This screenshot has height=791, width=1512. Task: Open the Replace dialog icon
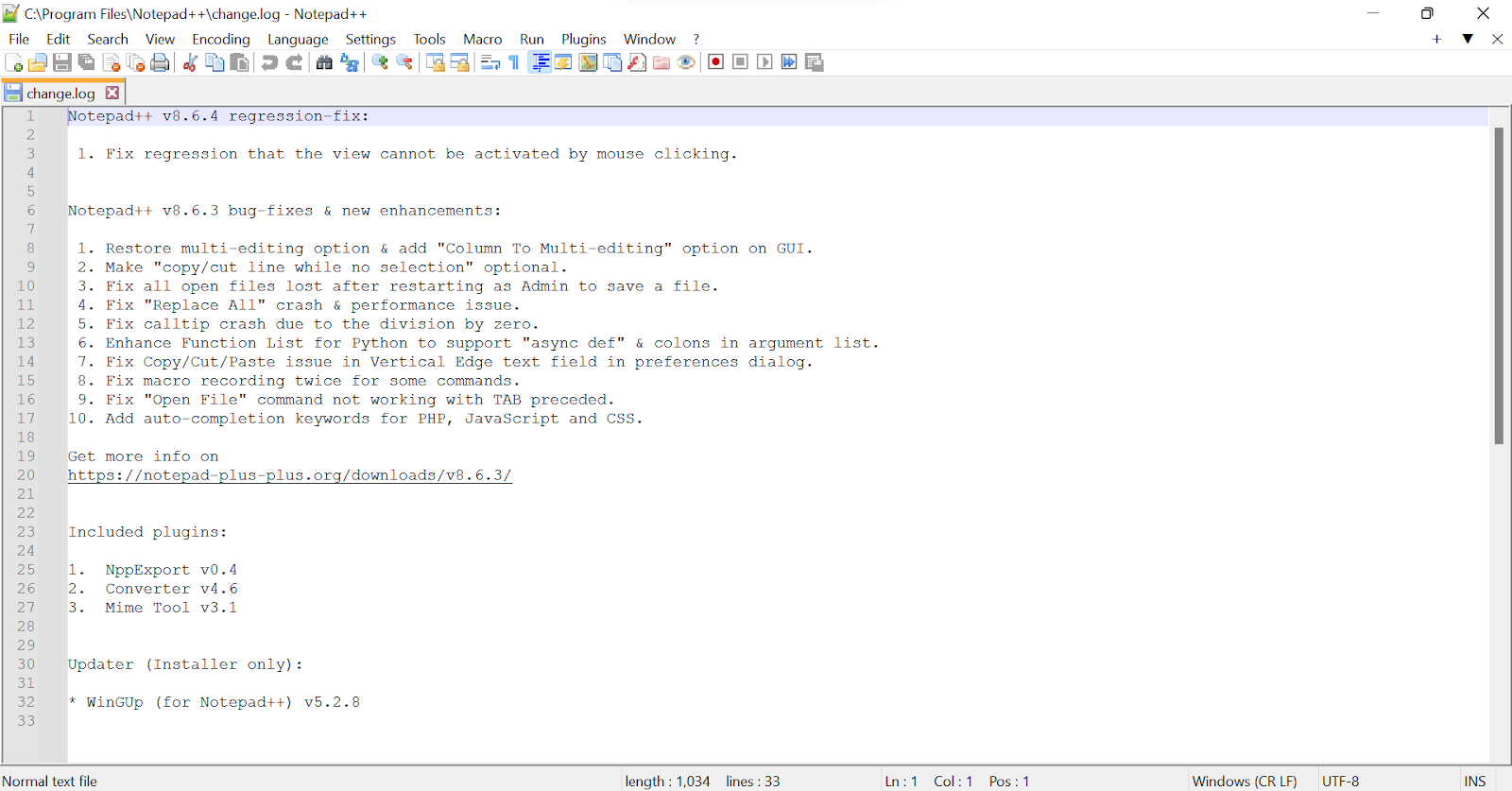349,62
